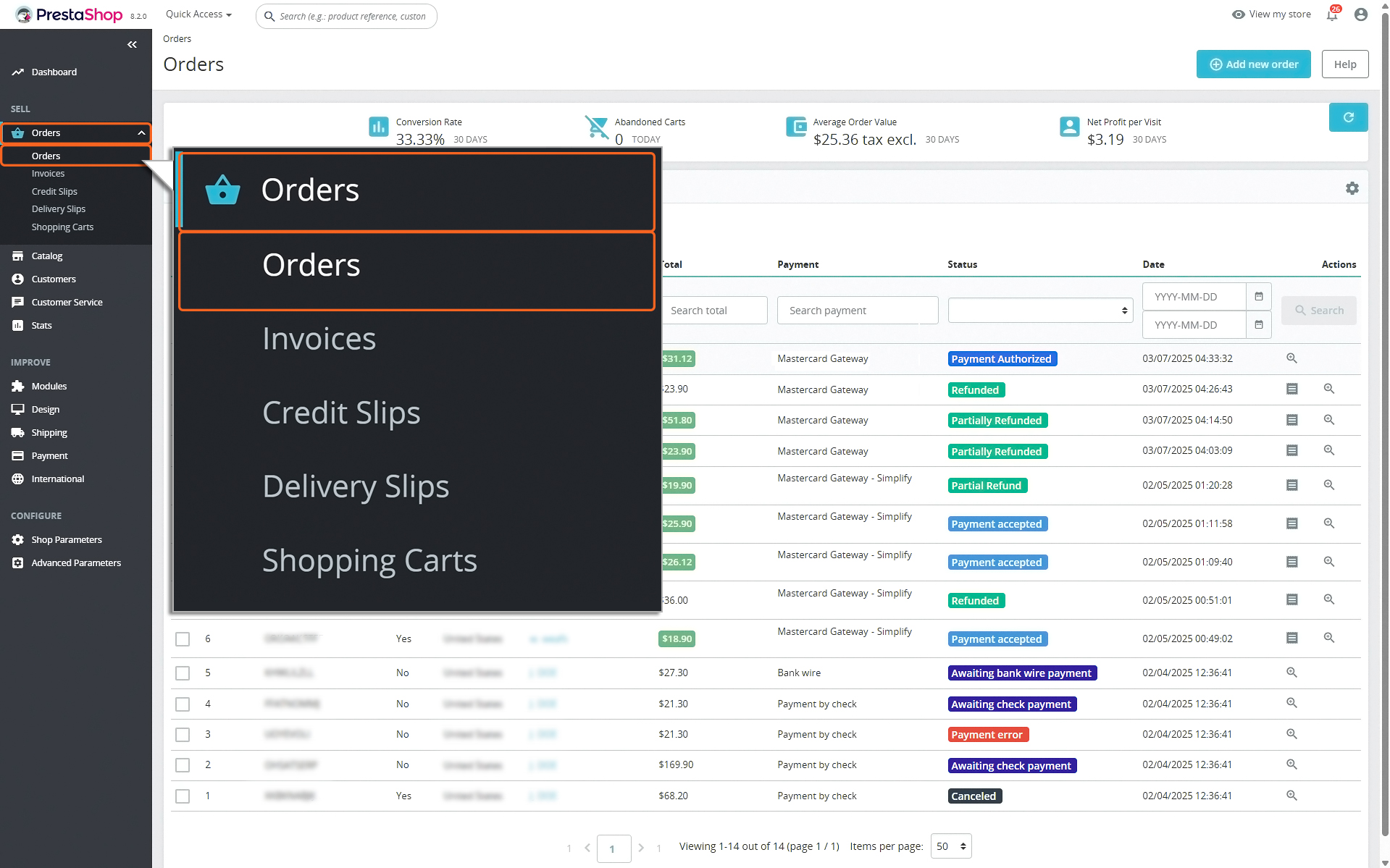Open Customer Service sidebar menu

[x=67, y=303]
